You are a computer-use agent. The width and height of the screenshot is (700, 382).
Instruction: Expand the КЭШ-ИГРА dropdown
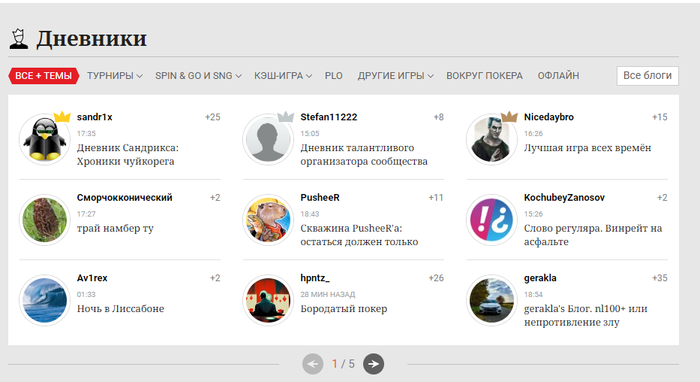(283, 76)
